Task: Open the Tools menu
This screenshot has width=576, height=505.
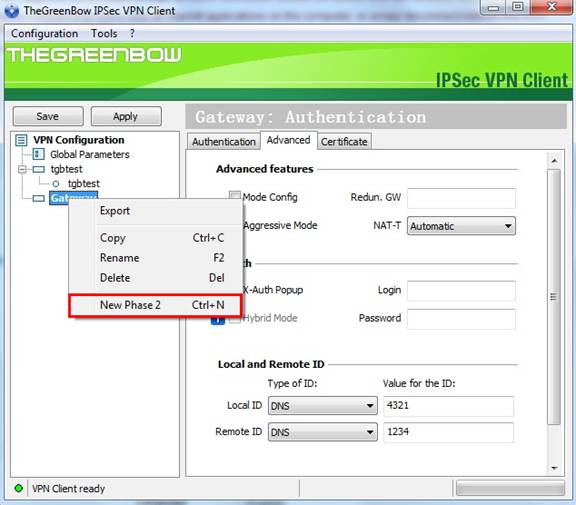Action: pyautogui.click(x=104, y=33)
